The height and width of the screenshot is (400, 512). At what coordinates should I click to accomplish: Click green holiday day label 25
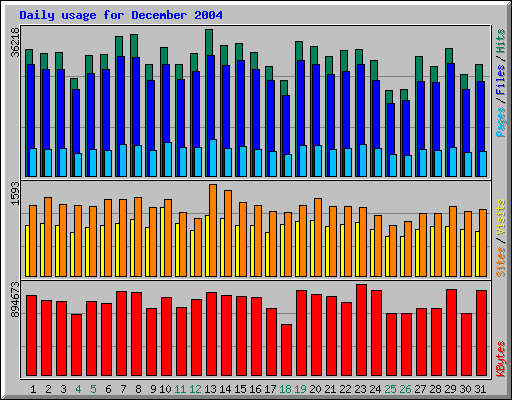click(390, 389)
